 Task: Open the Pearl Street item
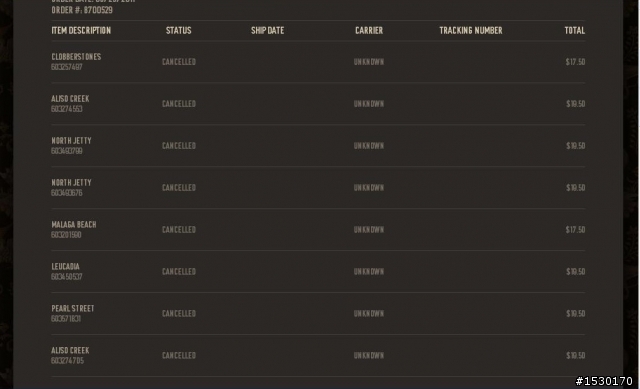(73, 309)
